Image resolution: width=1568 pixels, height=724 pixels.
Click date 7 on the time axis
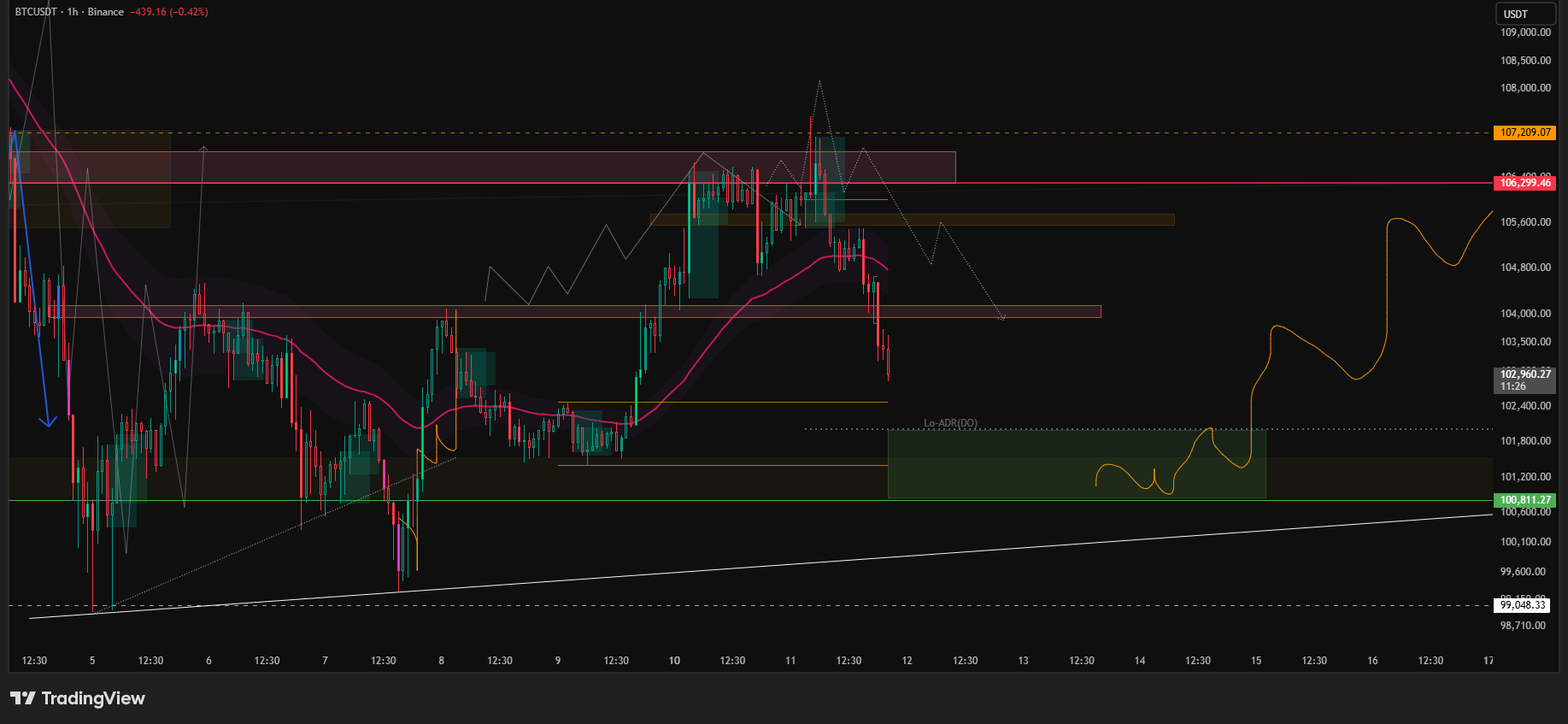[325, 661]
